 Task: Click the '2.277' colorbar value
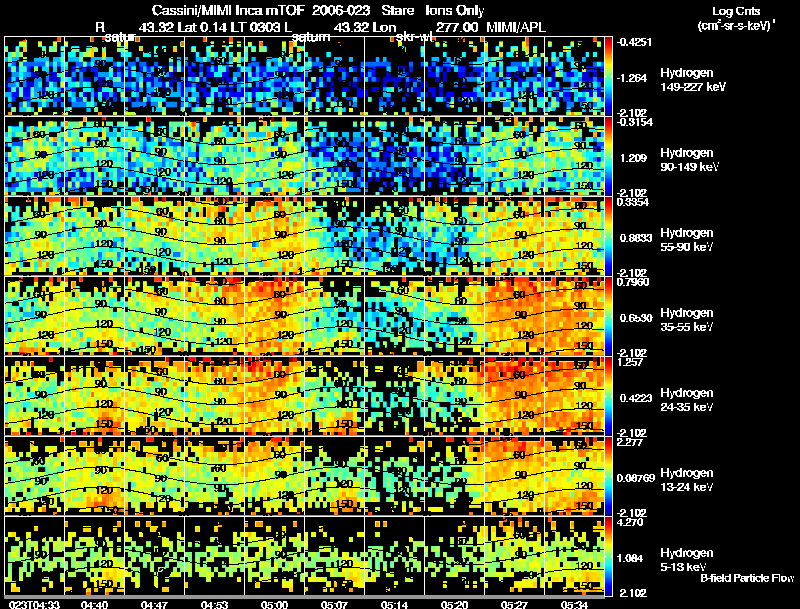pos(630,443)
